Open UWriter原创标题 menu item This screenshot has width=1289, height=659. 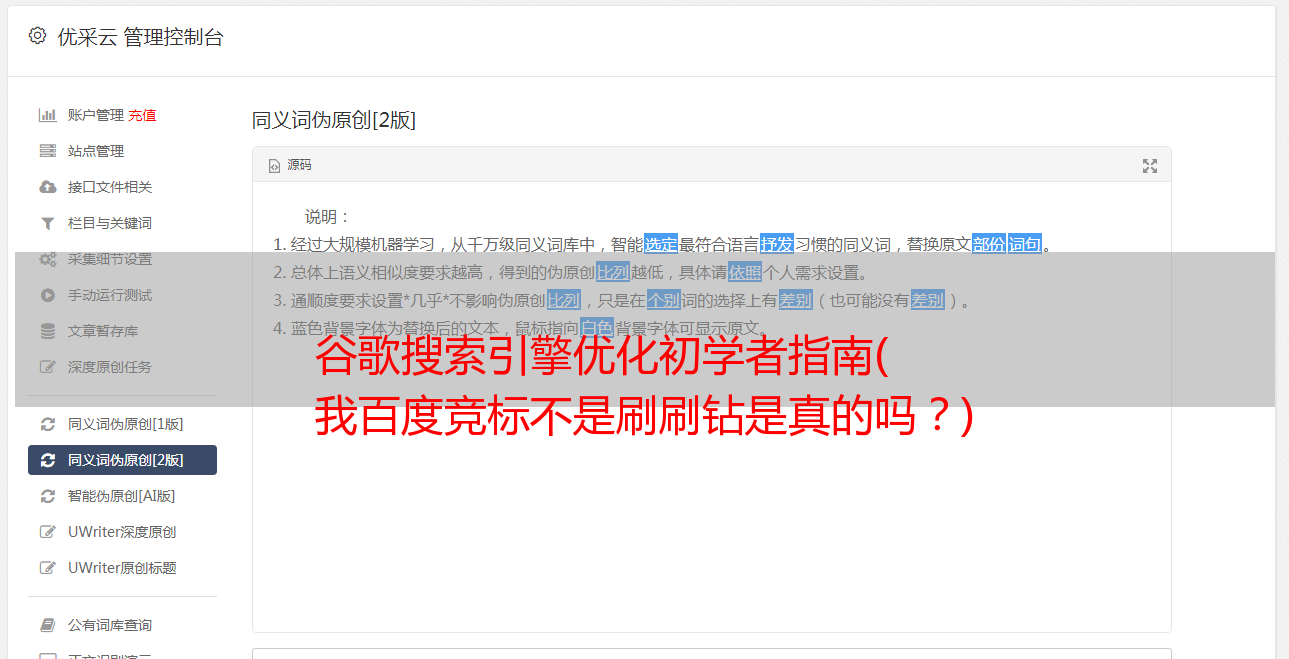pos(122,568)
